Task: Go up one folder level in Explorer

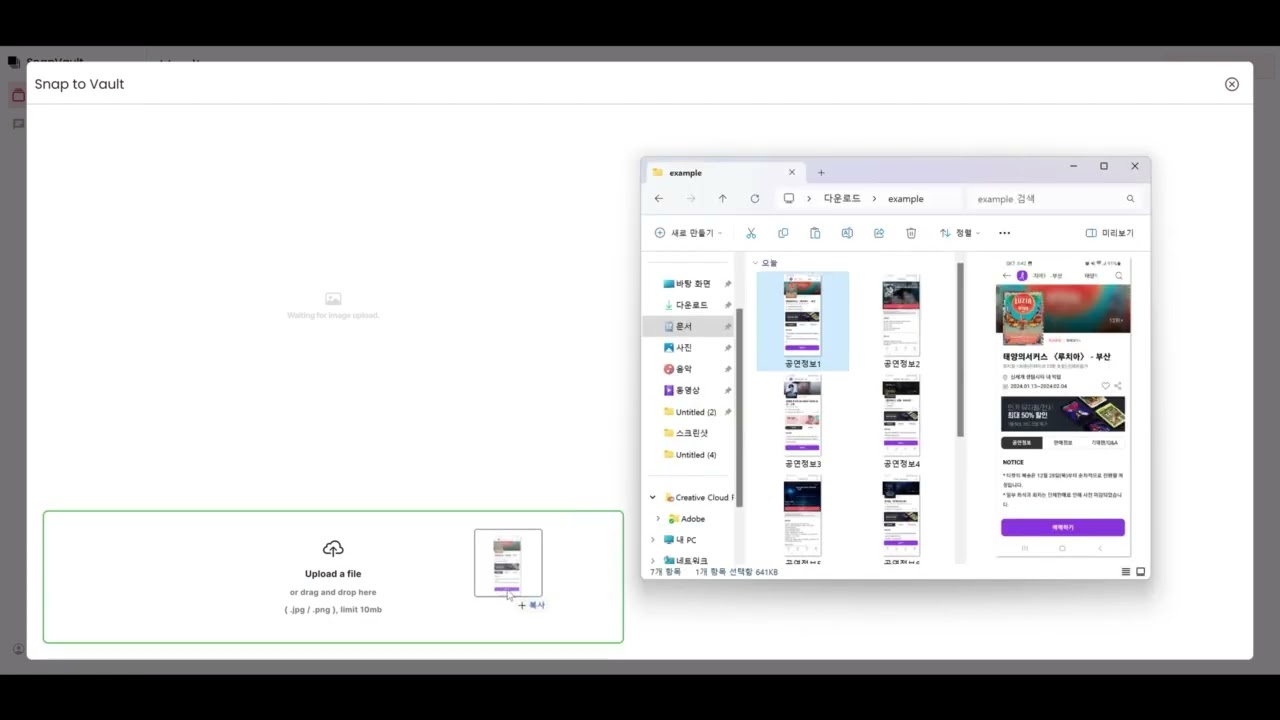Action: (722, 199)
